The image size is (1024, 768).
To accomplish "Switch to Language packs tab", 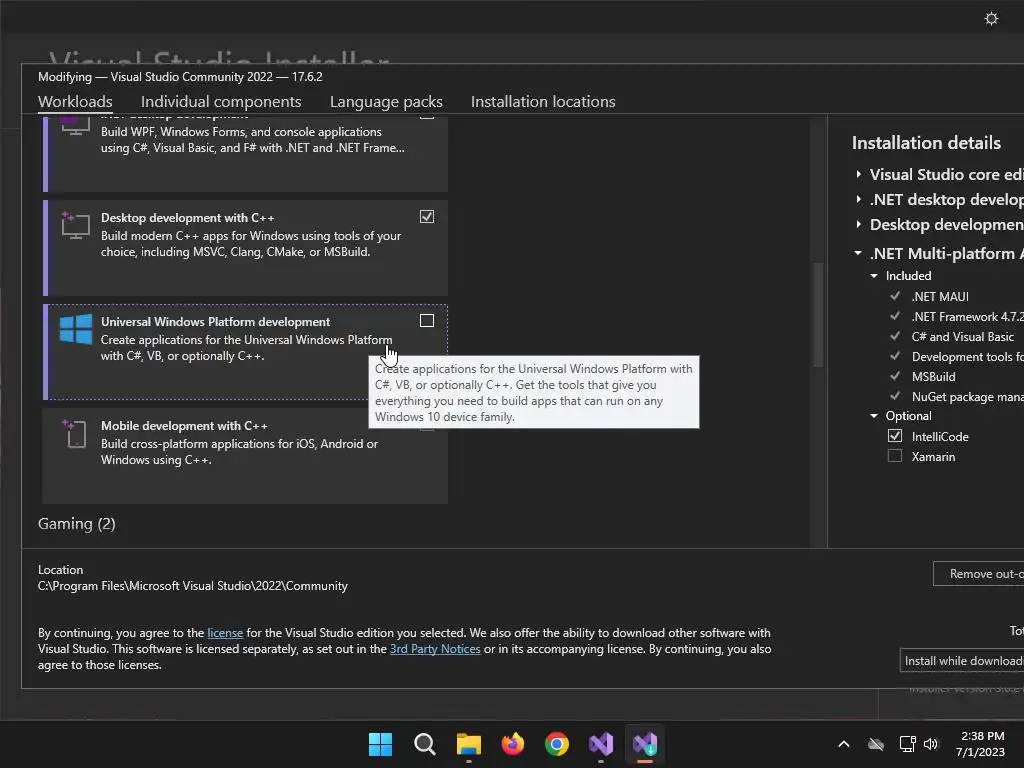I will pyautogui.click(x=386, y=102).
